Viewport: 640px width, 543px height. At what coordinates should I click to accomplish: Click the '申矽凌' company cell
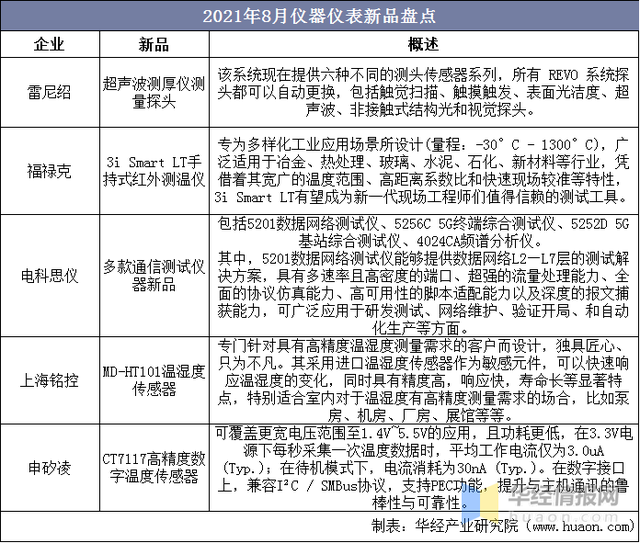(x=49, y=468)
